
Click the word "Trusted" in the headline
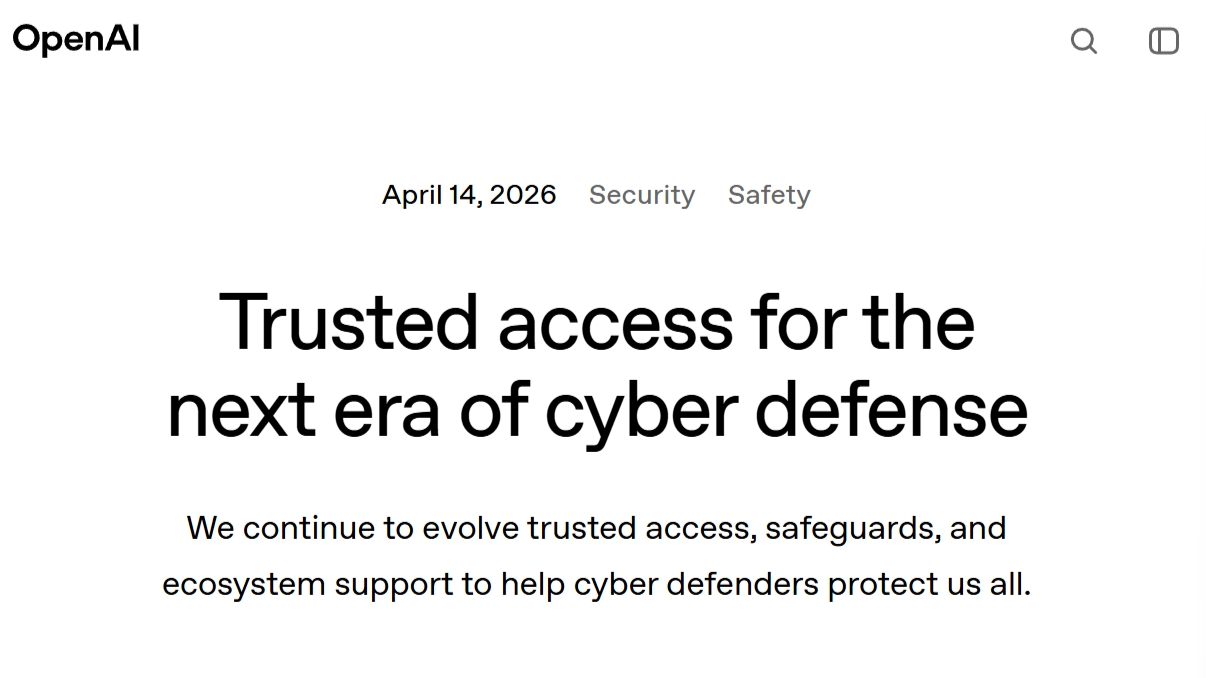coord(349,323)
